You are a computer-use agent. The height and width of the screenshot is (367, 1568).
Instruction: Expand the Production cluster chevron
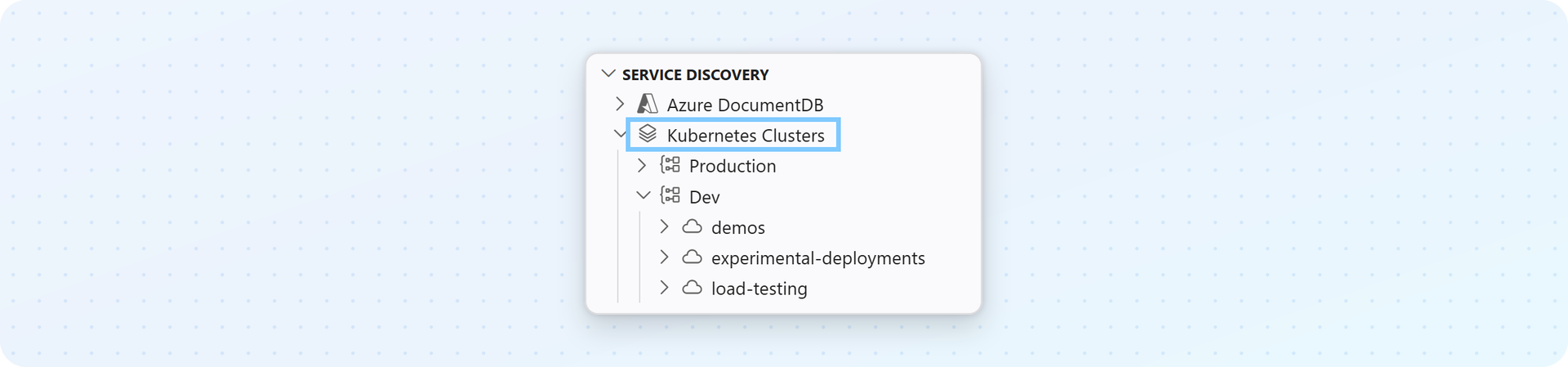[x=642, y=165]
